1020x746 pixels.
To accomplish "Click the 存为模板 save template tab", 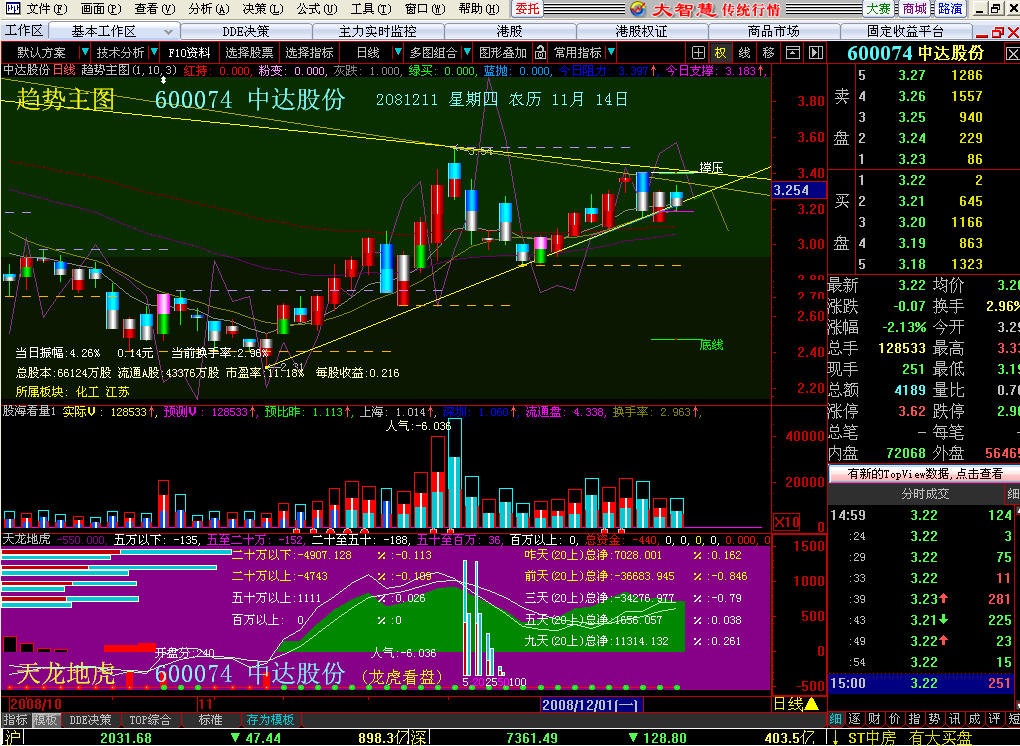I will [x=271, y=720].
